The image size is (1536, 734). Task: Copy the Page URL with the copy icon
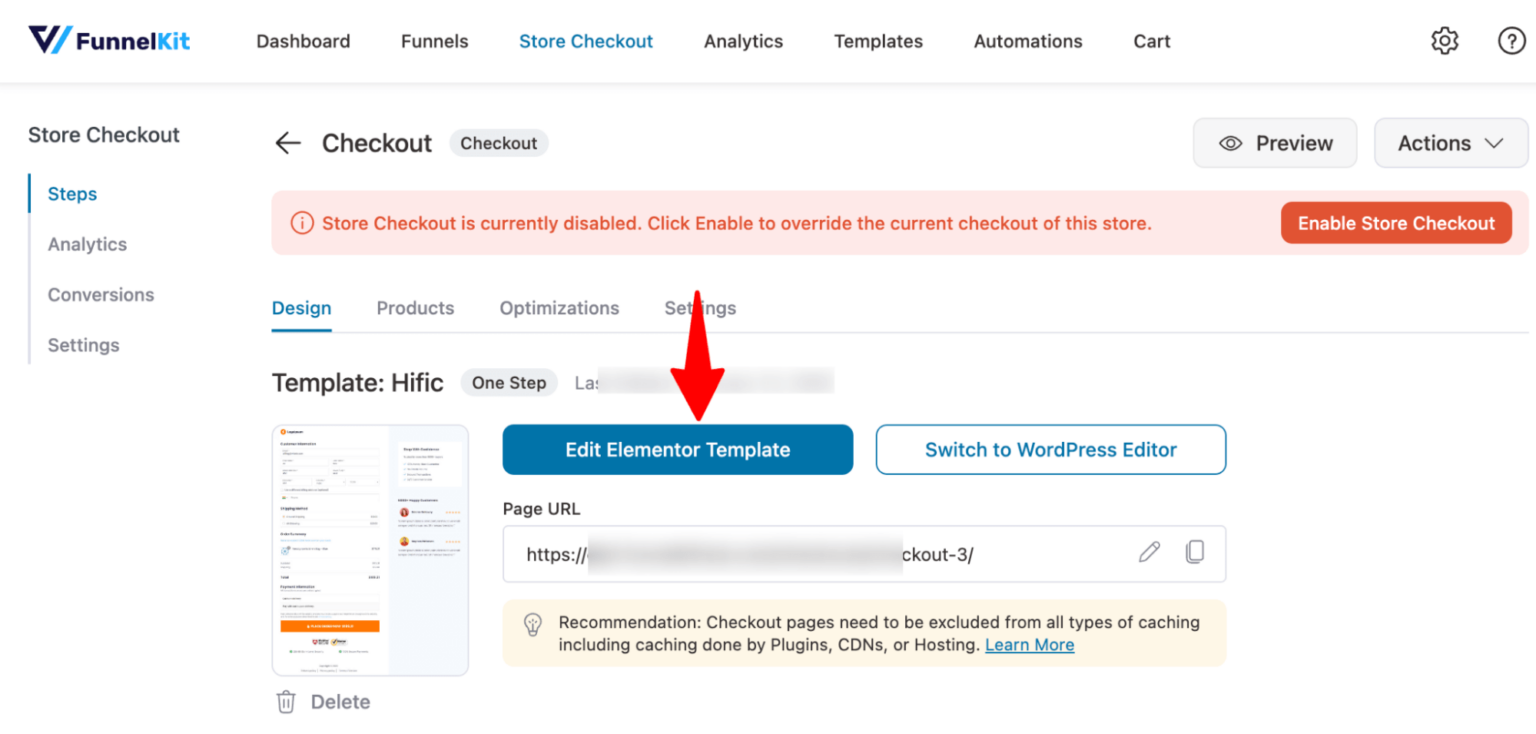tap(1194, 552)
